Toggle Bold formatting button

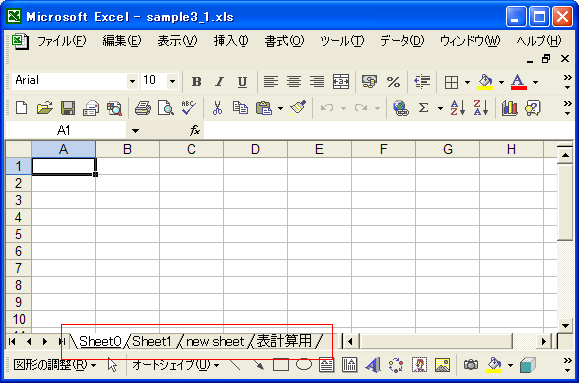196,82
